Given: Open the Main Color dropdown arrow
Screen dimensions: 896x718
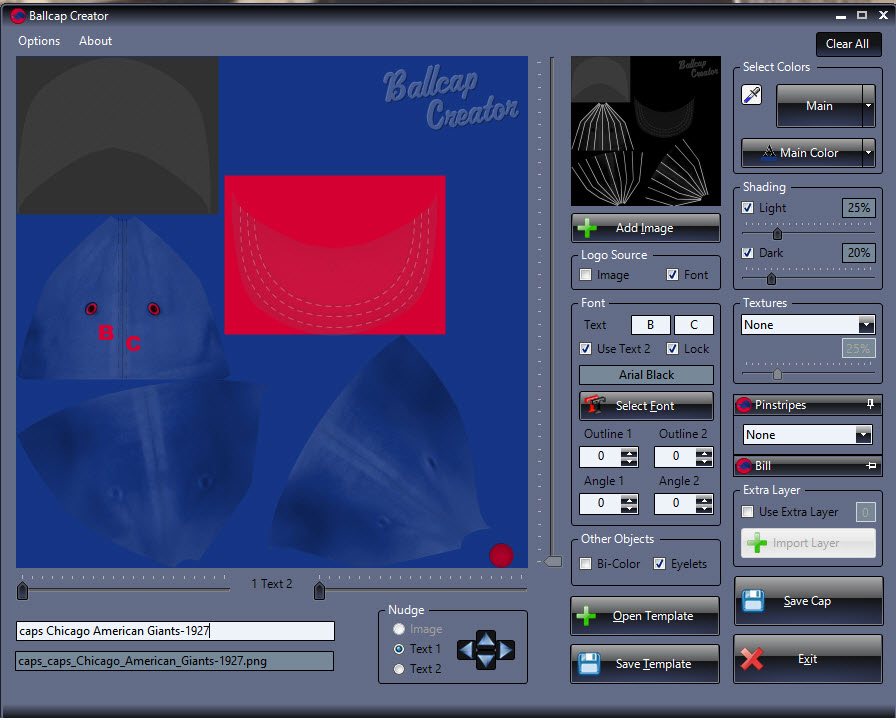Looking at the screenshot, I should click(868, 153).
